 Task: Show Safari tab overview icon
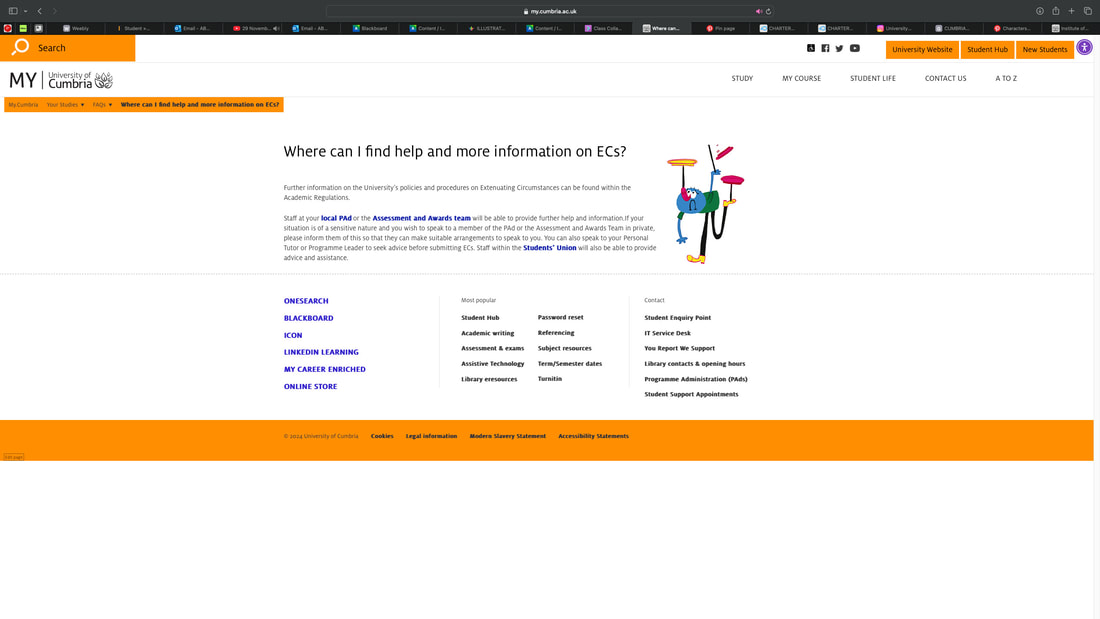coord(1087,11)
